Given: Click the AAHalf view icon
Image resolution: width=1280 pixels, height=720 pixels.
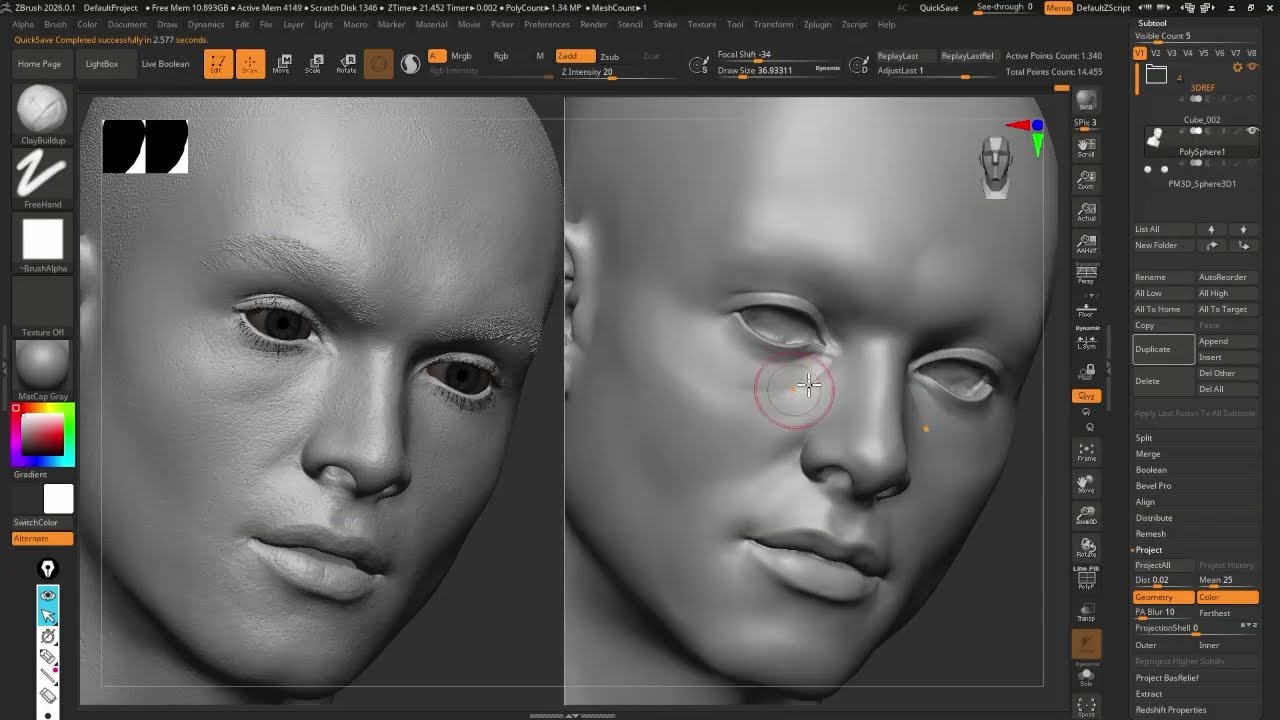Looking at the screenshot, I should click(1086, 244).
